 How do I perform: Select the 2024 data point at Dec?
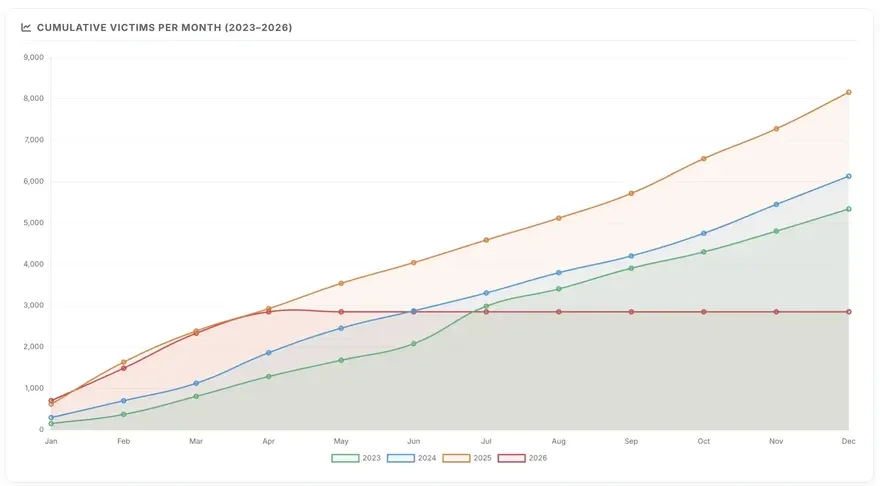[849, 176]
